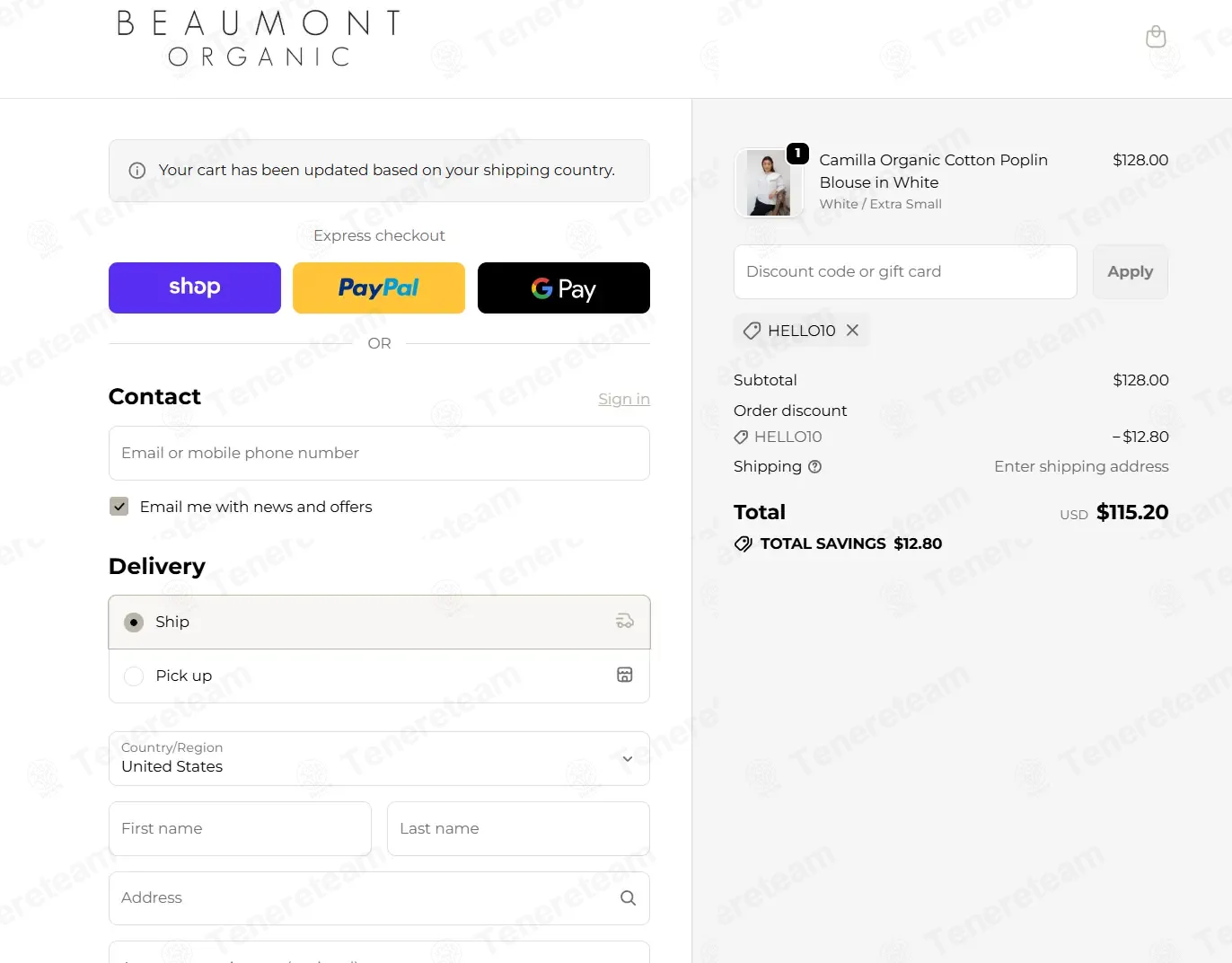Image resolution: width=1232 pixels, height=963 pixels.
Task: Uncheck Email me with news and offers
Action: click(119, 507)
